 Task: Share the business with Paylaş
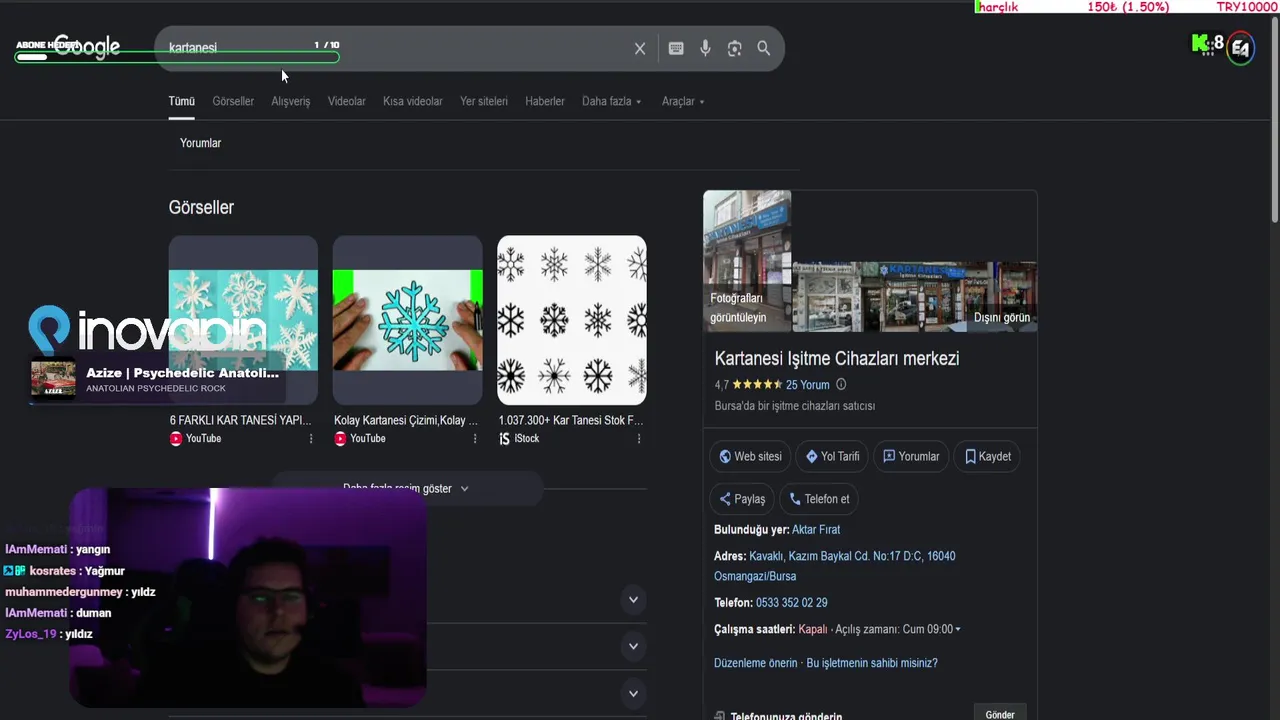(x=742, y=499)
